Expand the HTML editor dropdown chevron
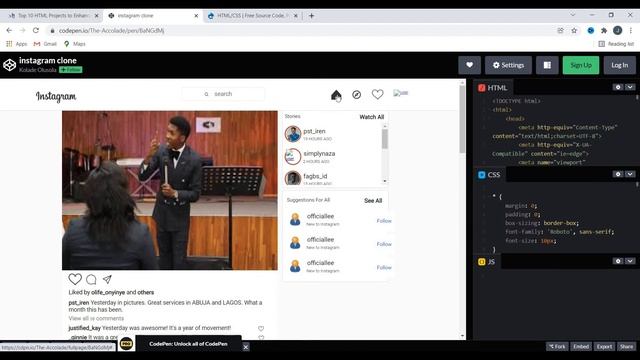 [x=630, y=87]
